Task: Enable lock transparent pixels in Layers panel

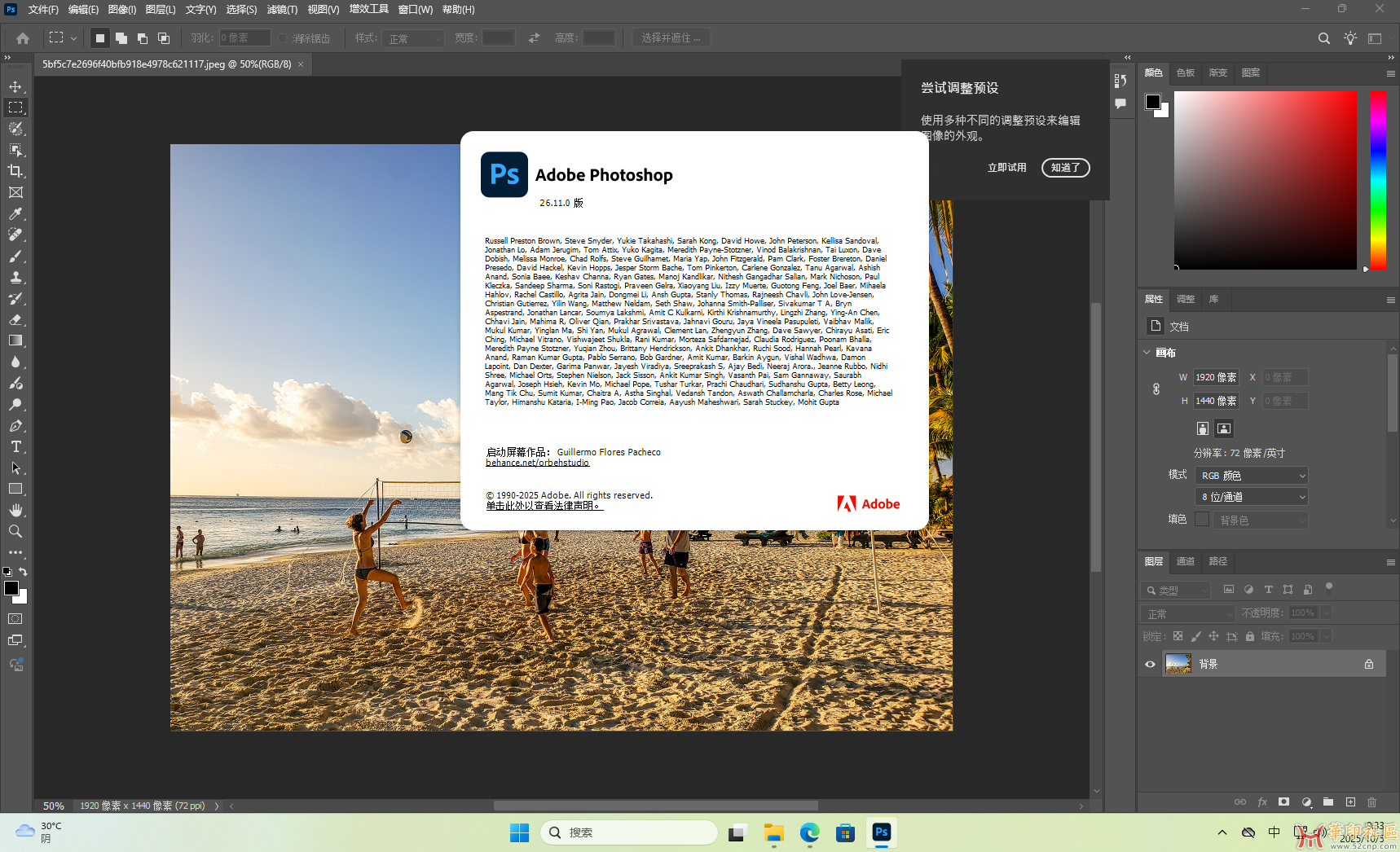Action: click(1178, 636)
